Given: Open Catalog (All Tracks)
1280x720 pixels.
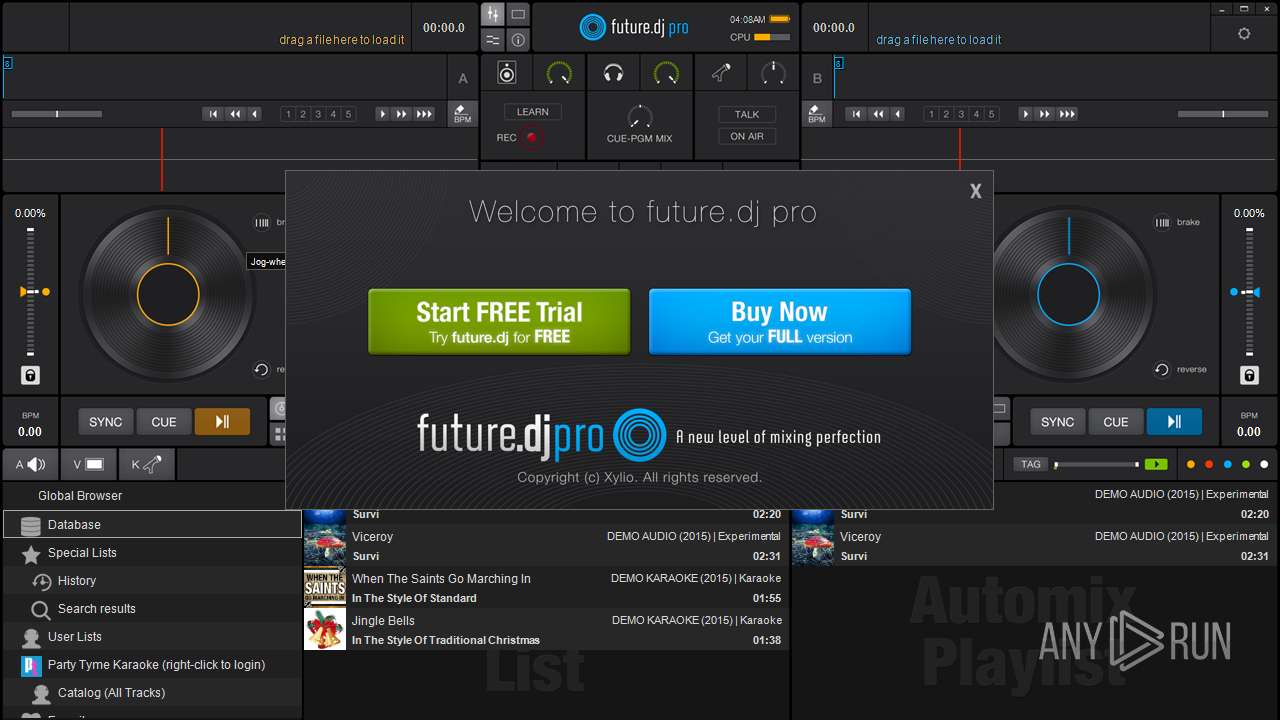Looking at the screenshot, I should click(152, 692).
